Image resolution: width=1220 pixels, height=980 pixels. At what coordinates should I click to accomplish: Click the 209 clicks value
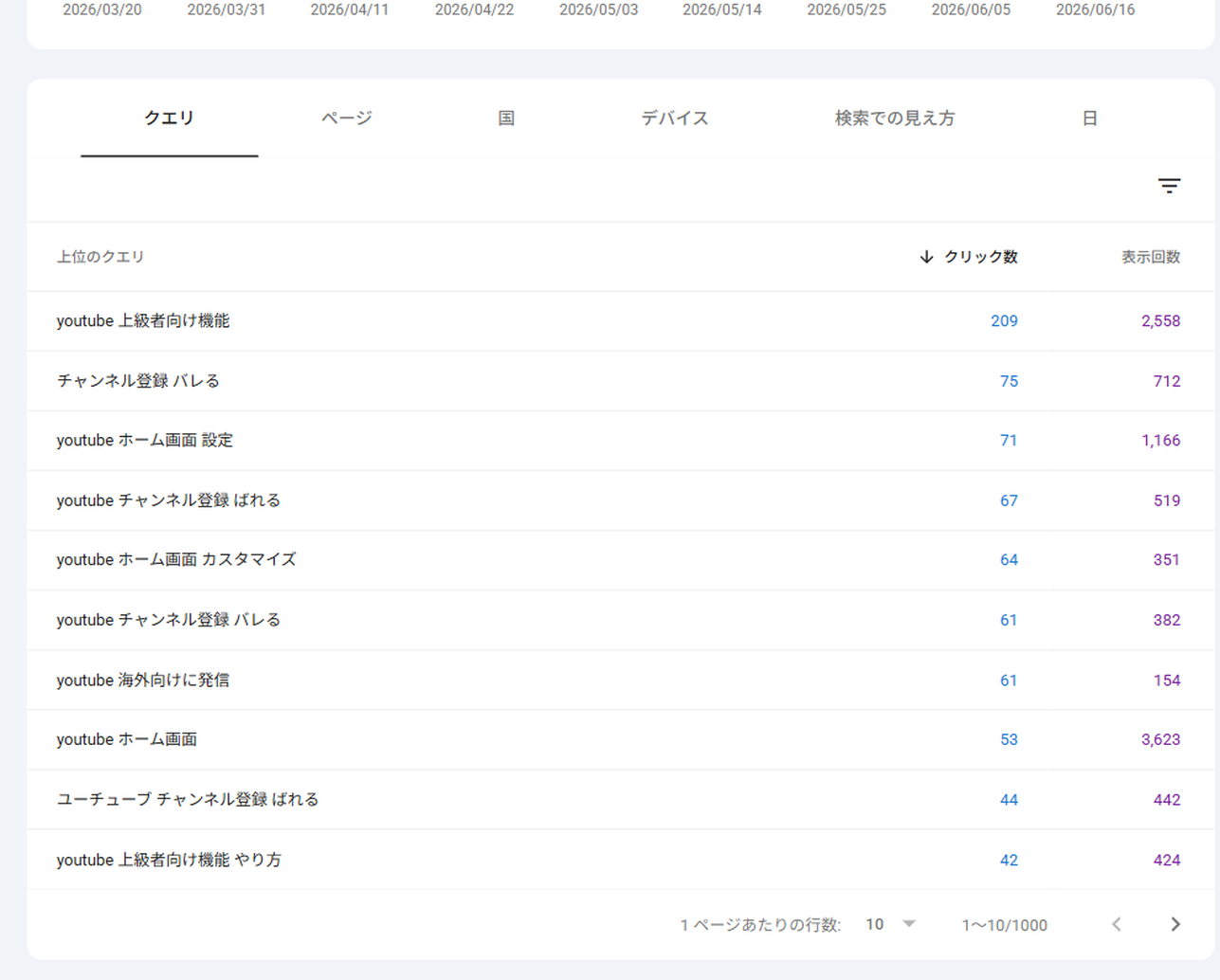1004,321
